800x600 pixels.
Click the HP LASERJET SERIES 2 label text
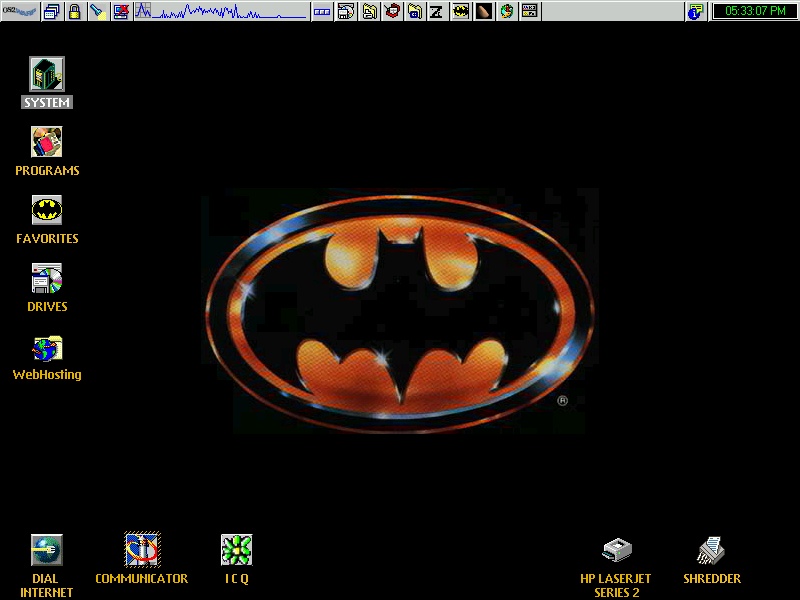click(616, 585)
